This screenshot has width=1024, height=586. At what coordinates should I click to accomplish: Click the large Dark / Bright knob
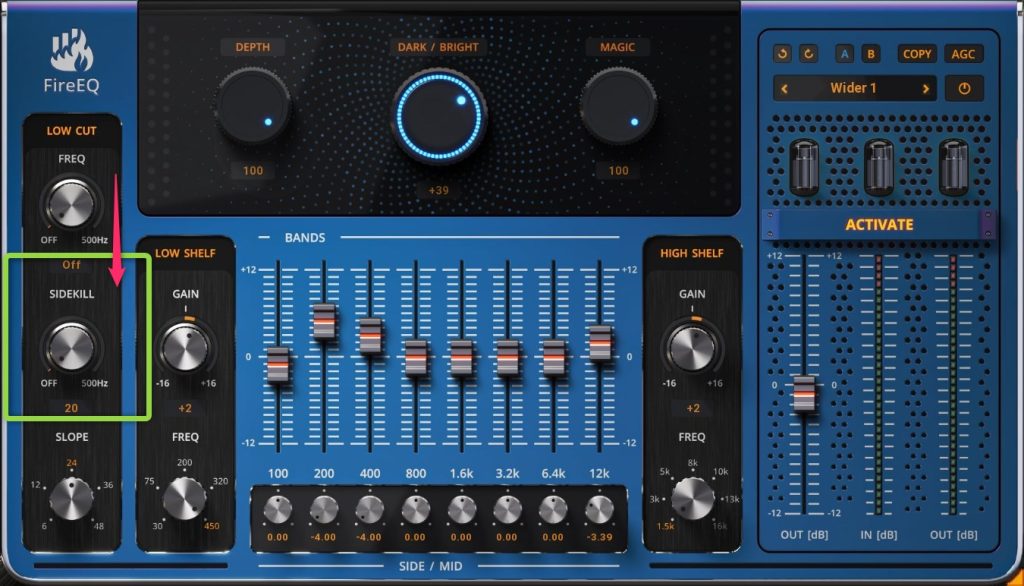[439, 116]
